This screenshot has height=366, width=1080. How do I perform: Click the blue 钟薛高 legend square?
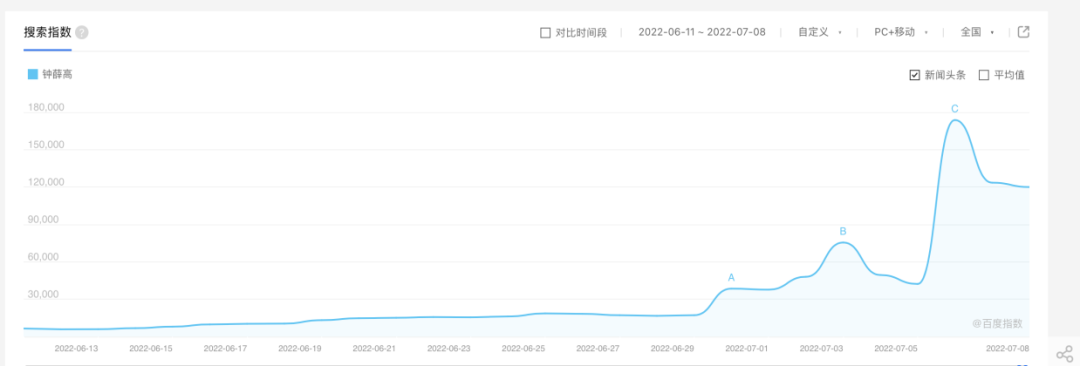pyautogui.click(x=32, y=74)
